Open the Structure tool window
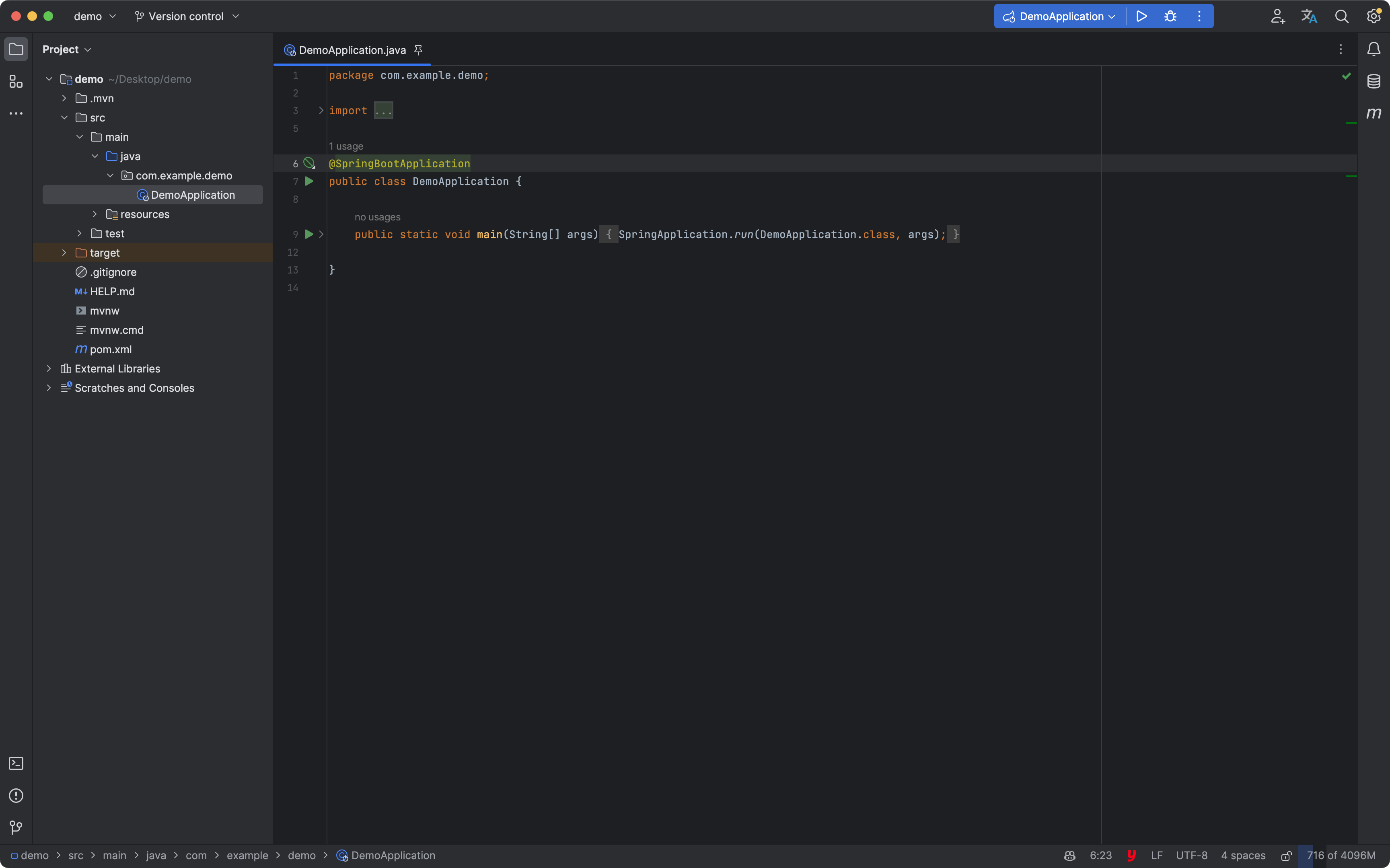1390x868 pixels. (x=16, y=82)
